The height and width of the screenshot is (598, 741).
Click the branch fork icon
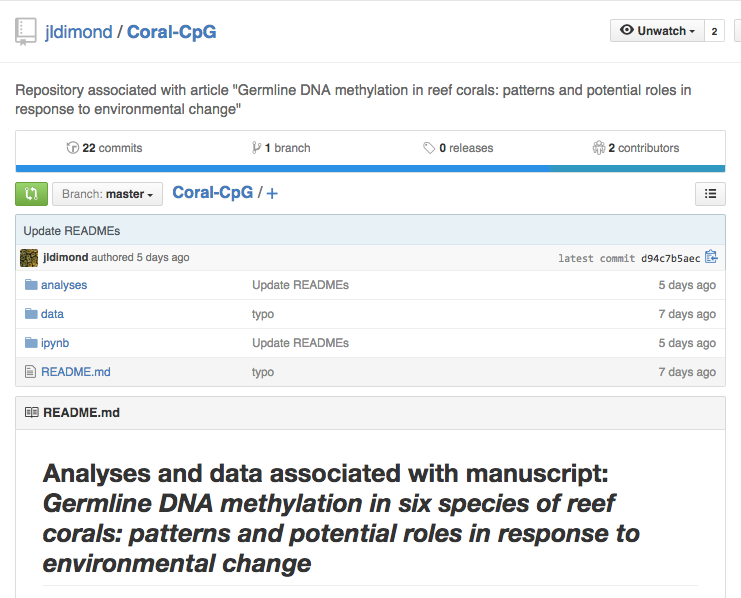[256, 148]
